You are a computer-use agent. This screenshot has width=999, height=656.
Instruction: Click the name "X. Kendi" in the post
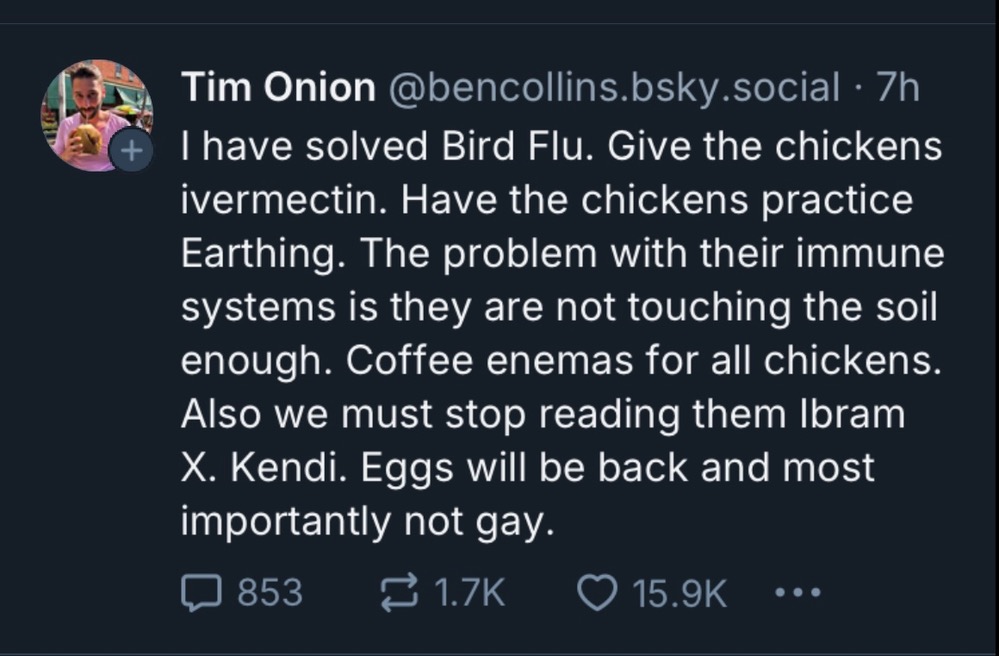[x=264, y=468]
